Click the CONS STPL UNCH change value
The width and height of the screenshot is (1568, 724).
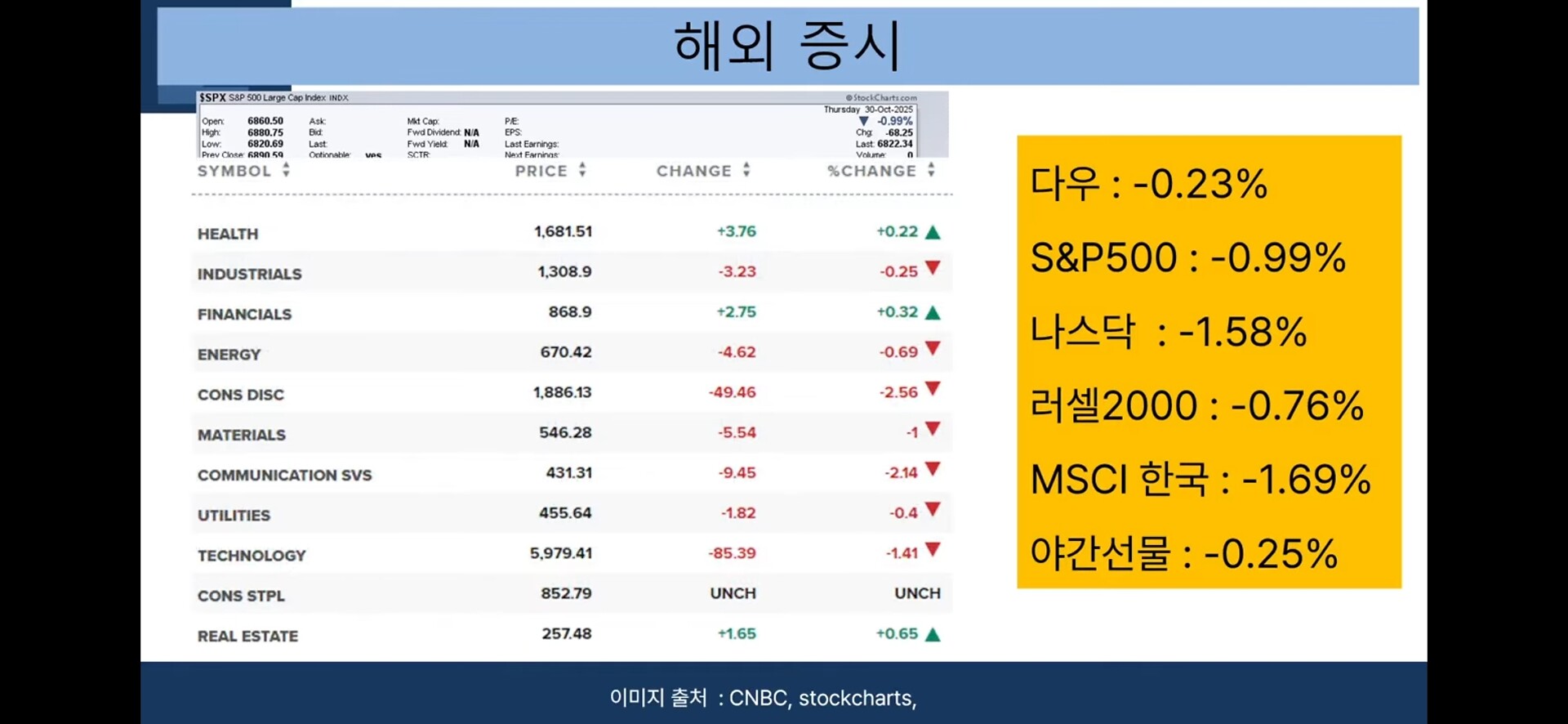pyautogui.click(x=733, y=593)
